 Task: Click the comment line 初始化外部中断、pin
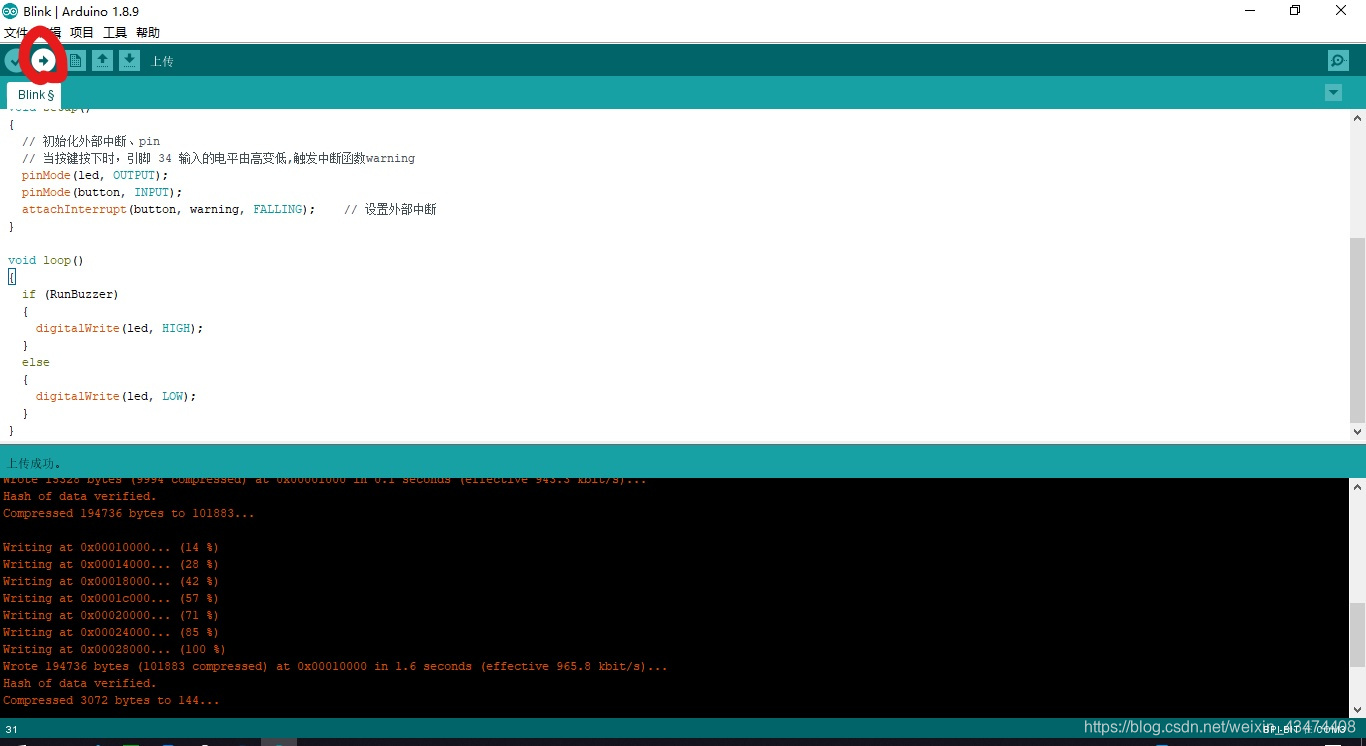(91, 141)
